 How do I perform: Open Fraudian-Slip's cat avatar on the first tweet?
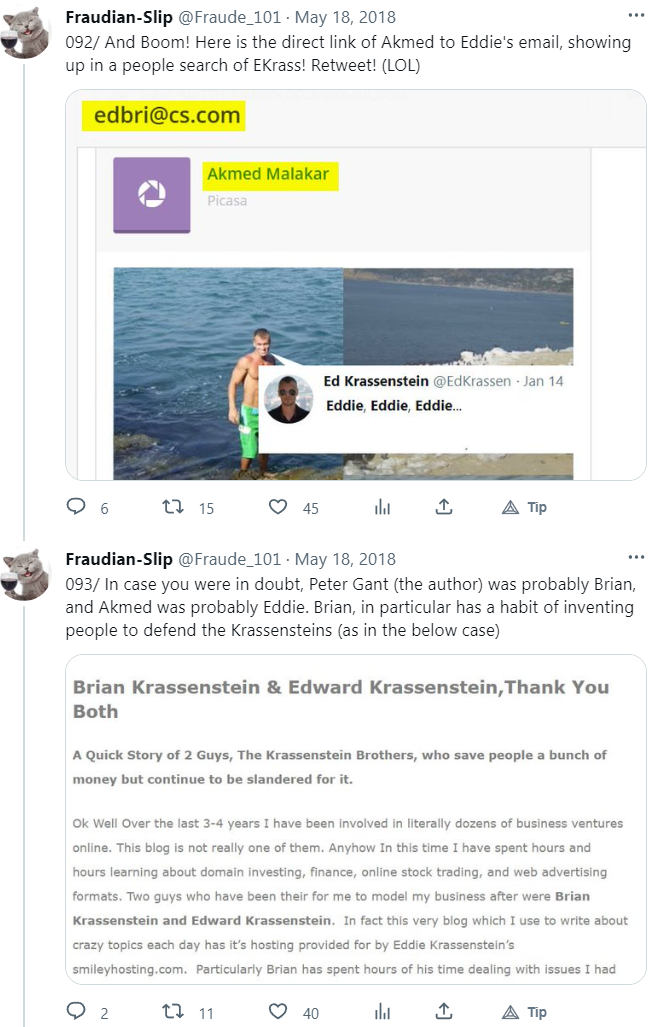coord(27,33)
